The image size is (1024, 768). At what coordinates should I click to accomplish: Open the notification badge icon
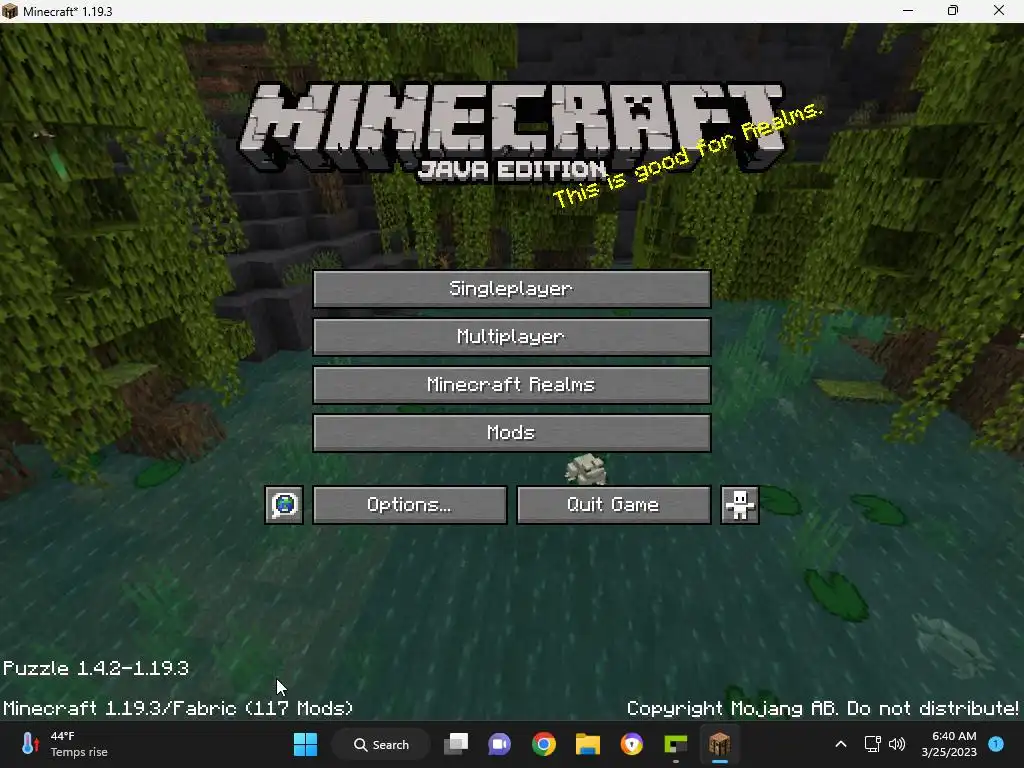click(x=996, y=744)
